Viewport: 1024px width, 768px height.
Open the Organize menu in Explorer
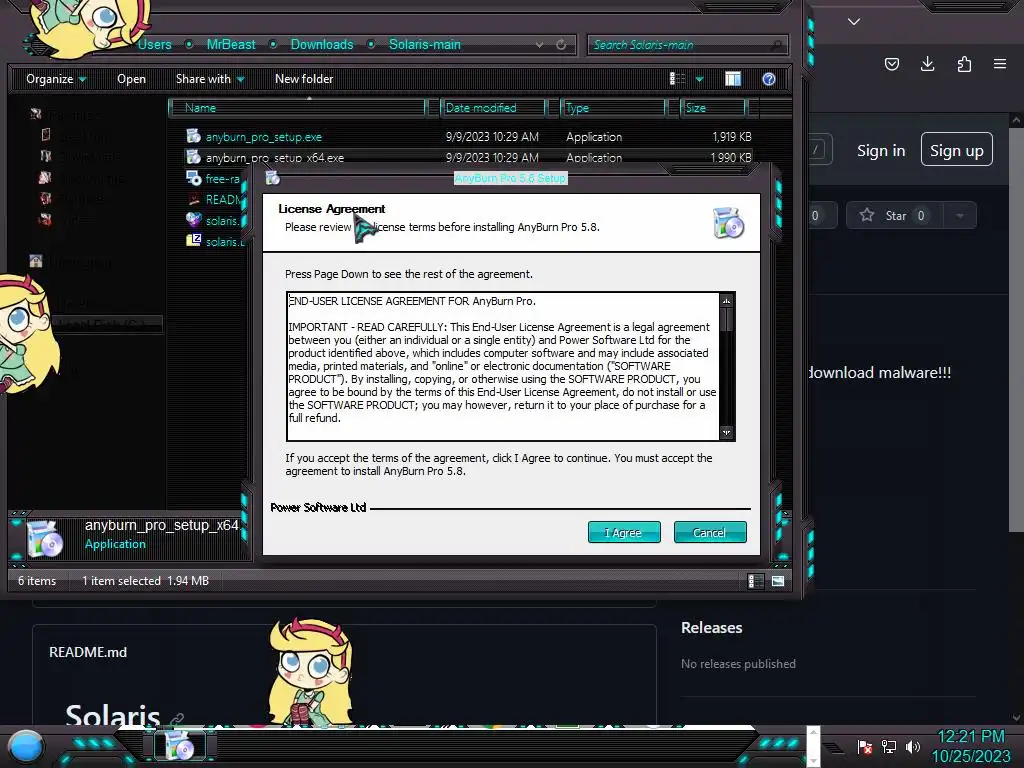(x=56, y=79)
